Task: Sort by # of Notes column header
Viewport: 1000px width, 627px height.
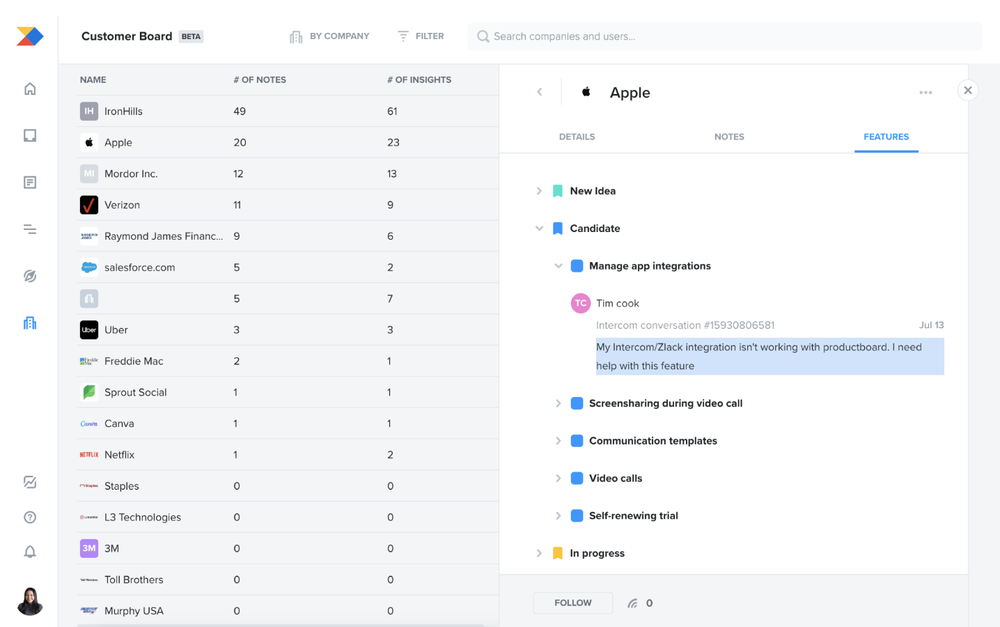Action: pos(260,80)
